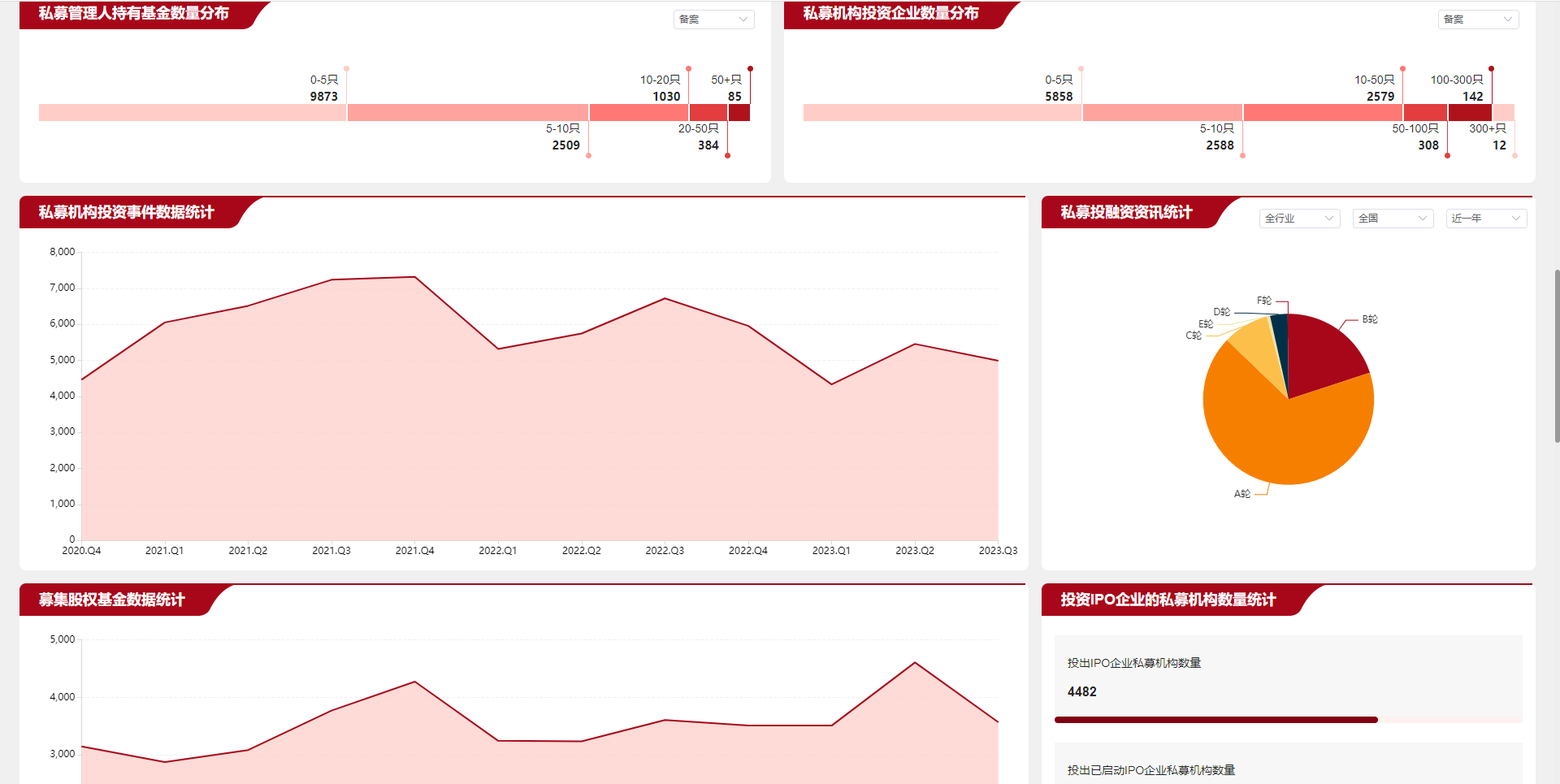Screen dimensions: 1560x784
Task: Click the 私募机构投资企业数量分布 panel title
Action: (x=890, y=14)
